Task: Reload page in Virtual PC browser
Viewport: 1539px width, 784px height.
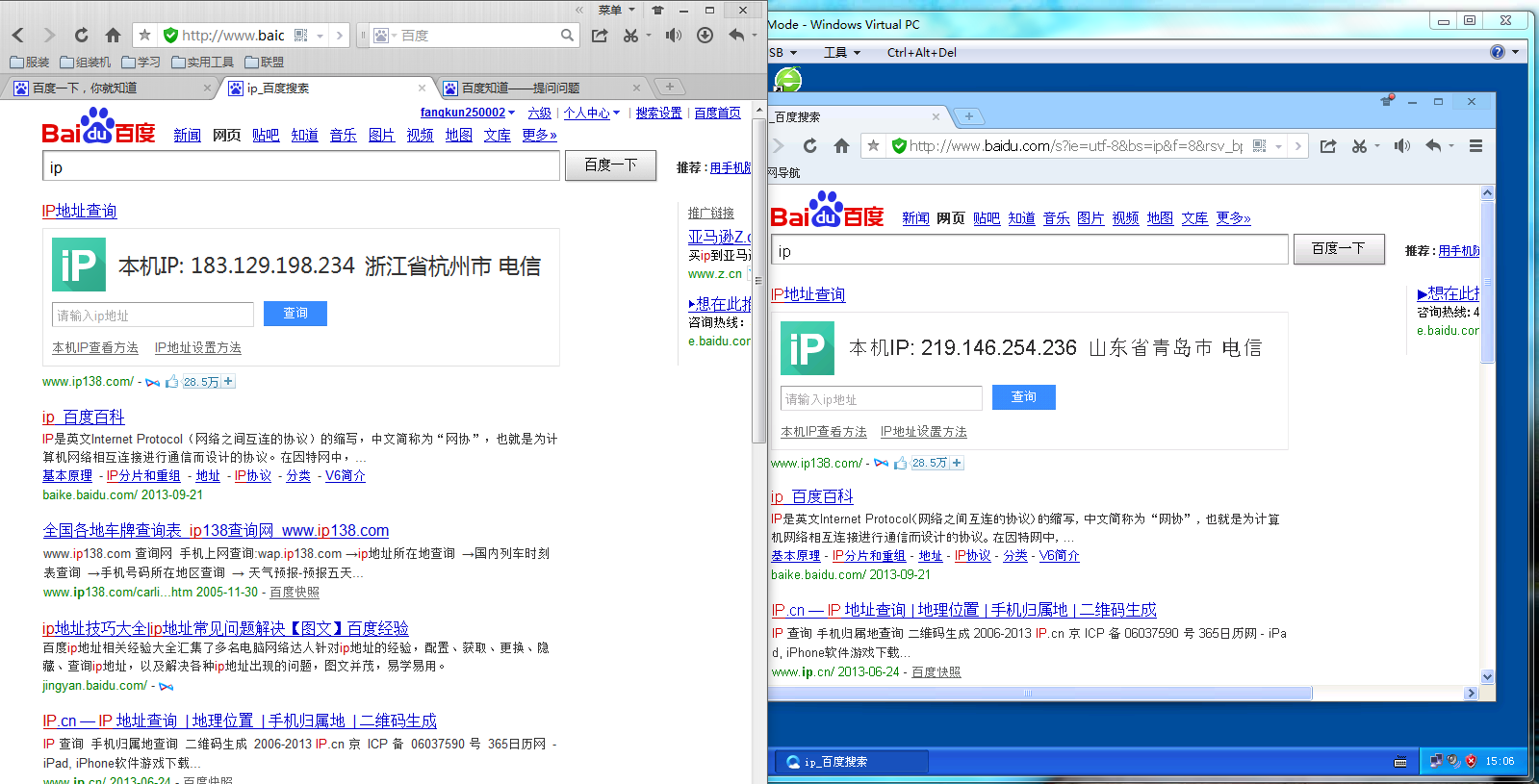Action: (x=809, y=146)
